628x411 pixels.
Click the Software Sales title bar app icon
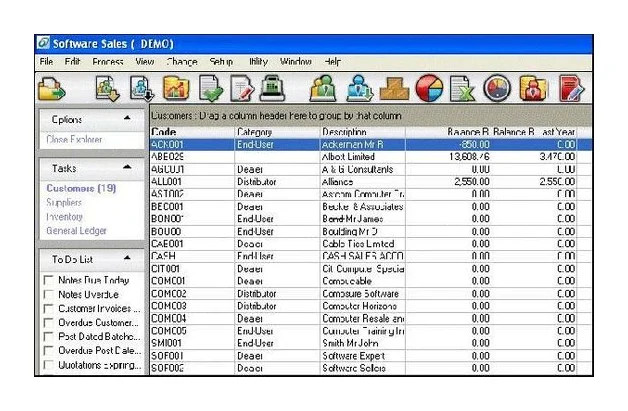43,43
